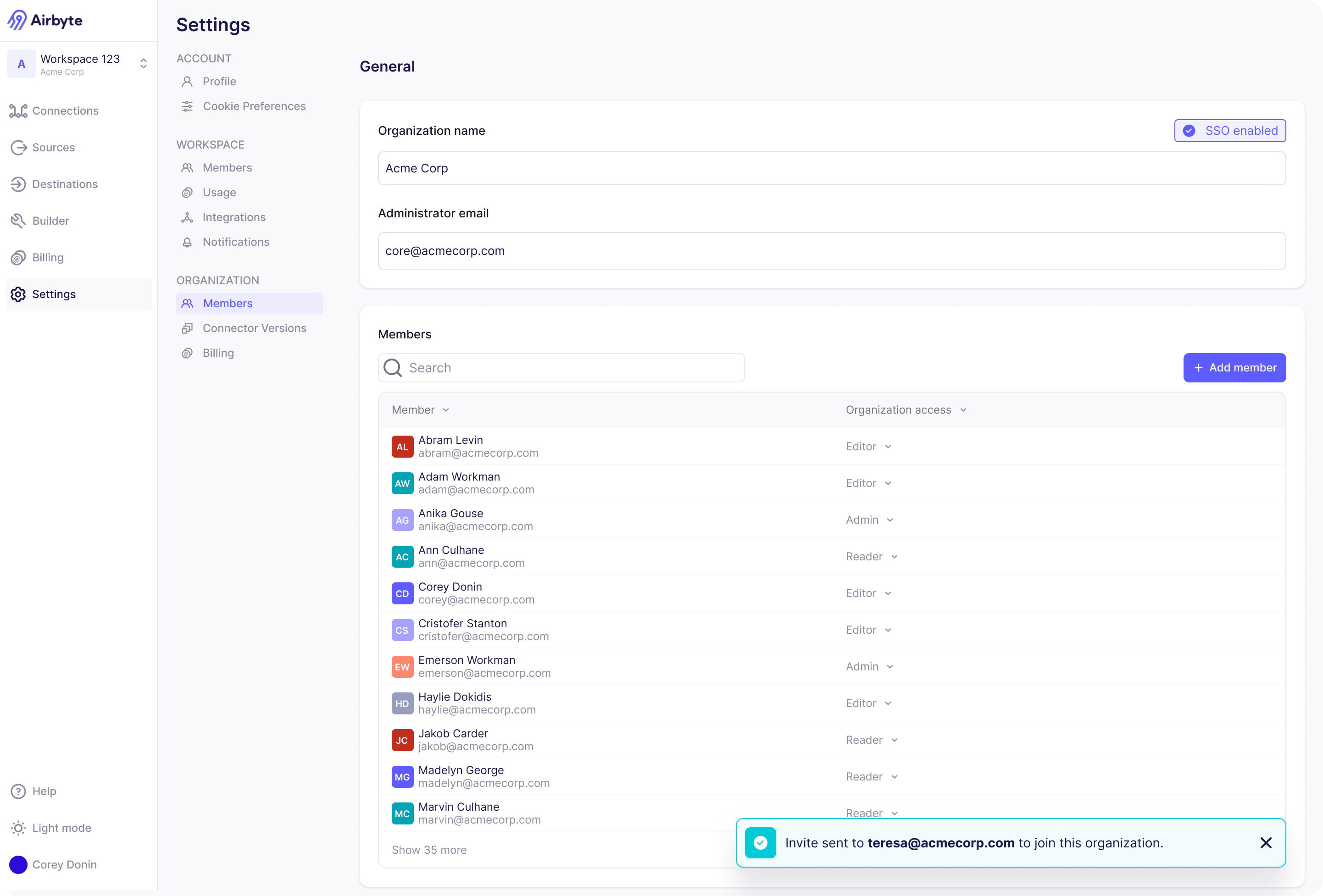Dismiss the invite sent notification

[1266, 843]
